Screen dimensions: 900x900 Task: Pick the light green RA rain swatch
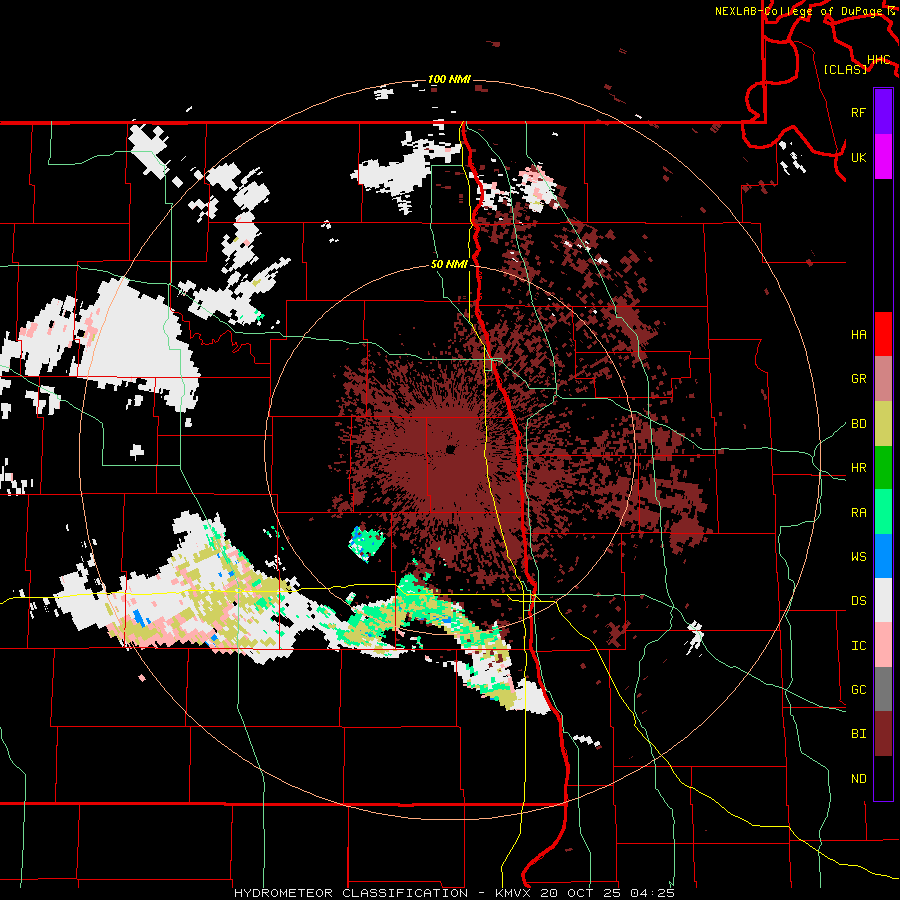click(883, 512)
